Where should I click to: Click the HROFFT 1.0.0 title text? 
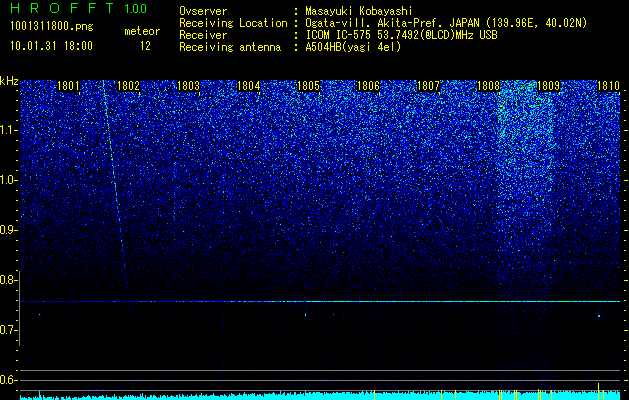click(x=79, y=8)
